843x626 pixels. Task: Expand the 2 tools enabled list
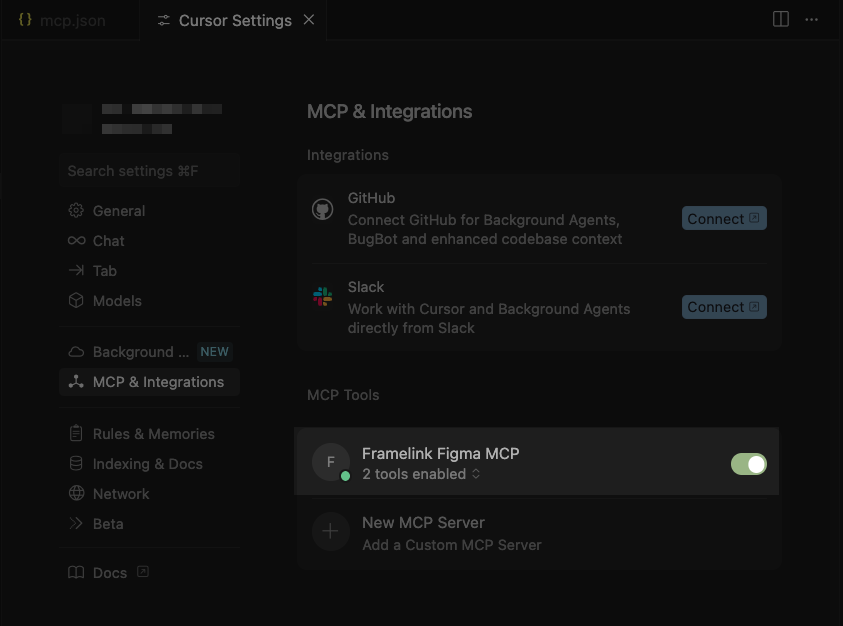pos(421,474)
